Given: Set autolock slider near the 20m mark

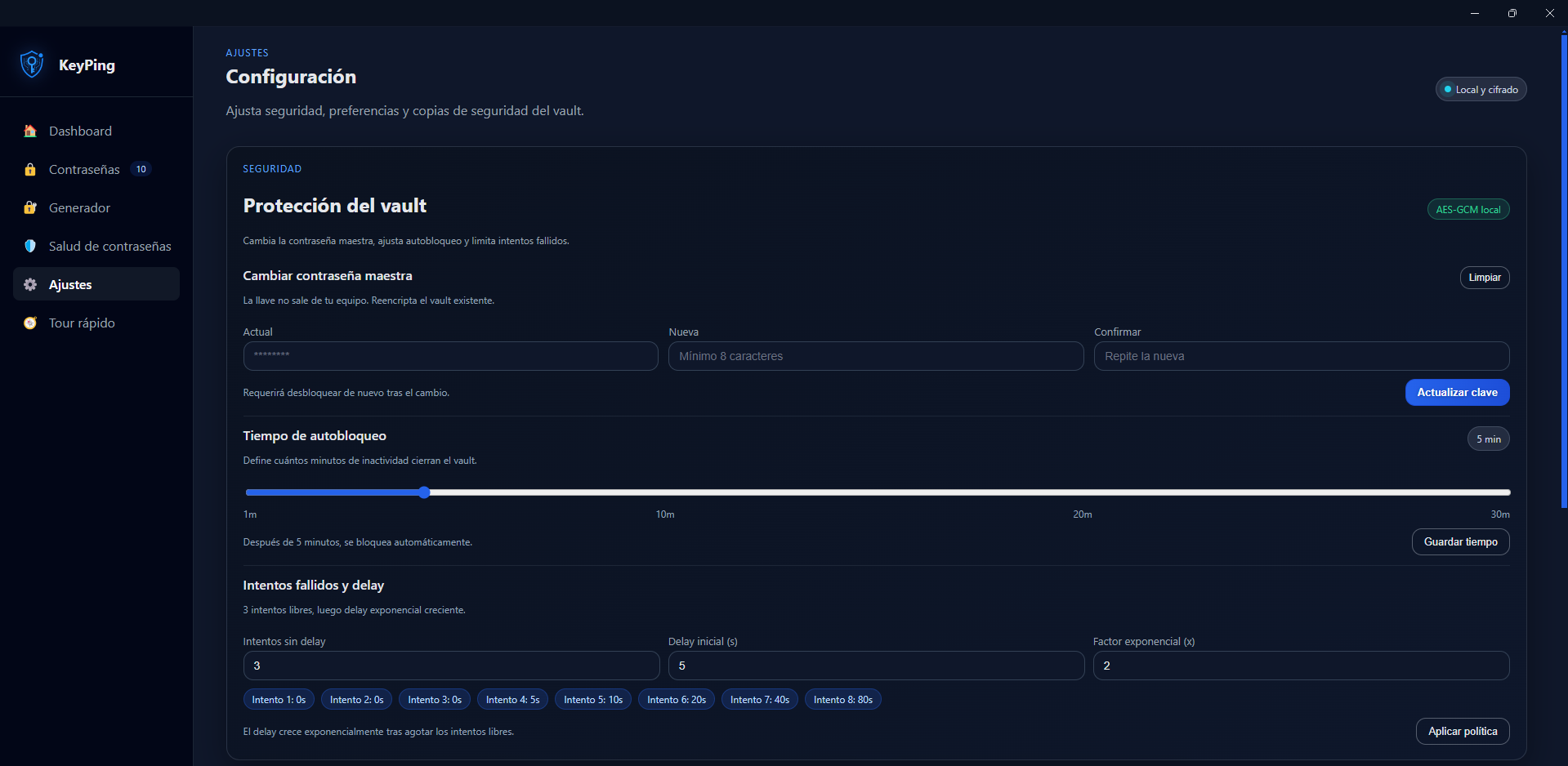Looking at the screenshot, I should pyautogui.click(x=1083, y=492).
